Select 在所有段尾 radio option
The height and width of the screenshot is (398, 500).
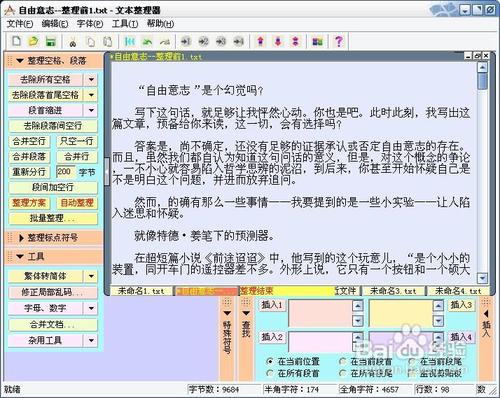point(342,373)
